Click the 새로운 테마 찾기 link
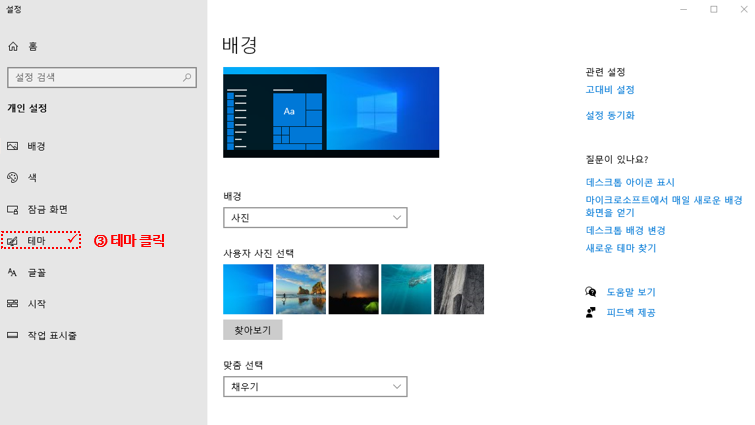 (621, 248)
